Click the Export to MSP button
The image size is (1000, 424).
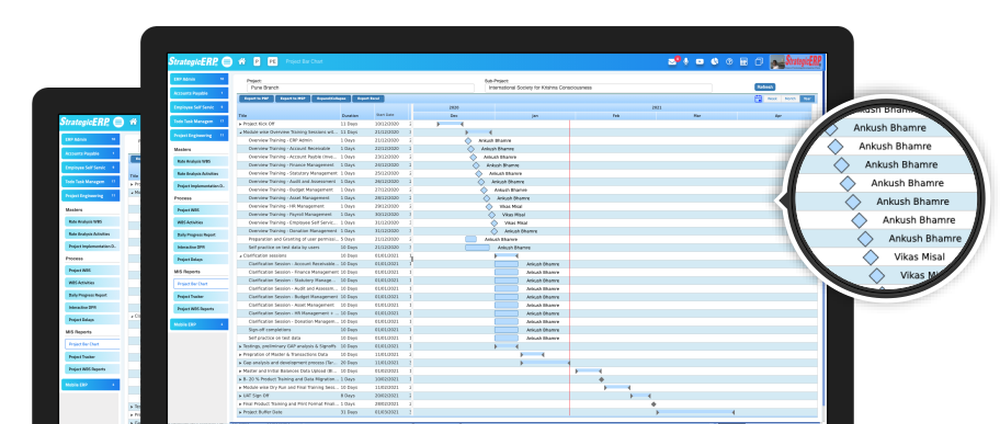coord(291,99)
